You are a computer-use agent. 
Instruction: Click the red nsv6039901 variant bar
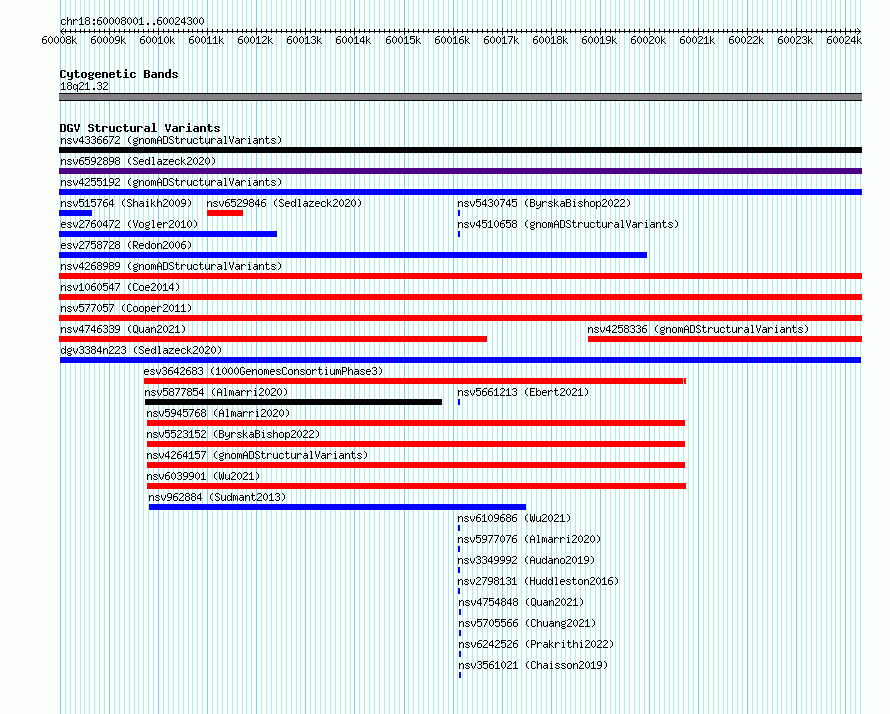(x=417, y=486)
